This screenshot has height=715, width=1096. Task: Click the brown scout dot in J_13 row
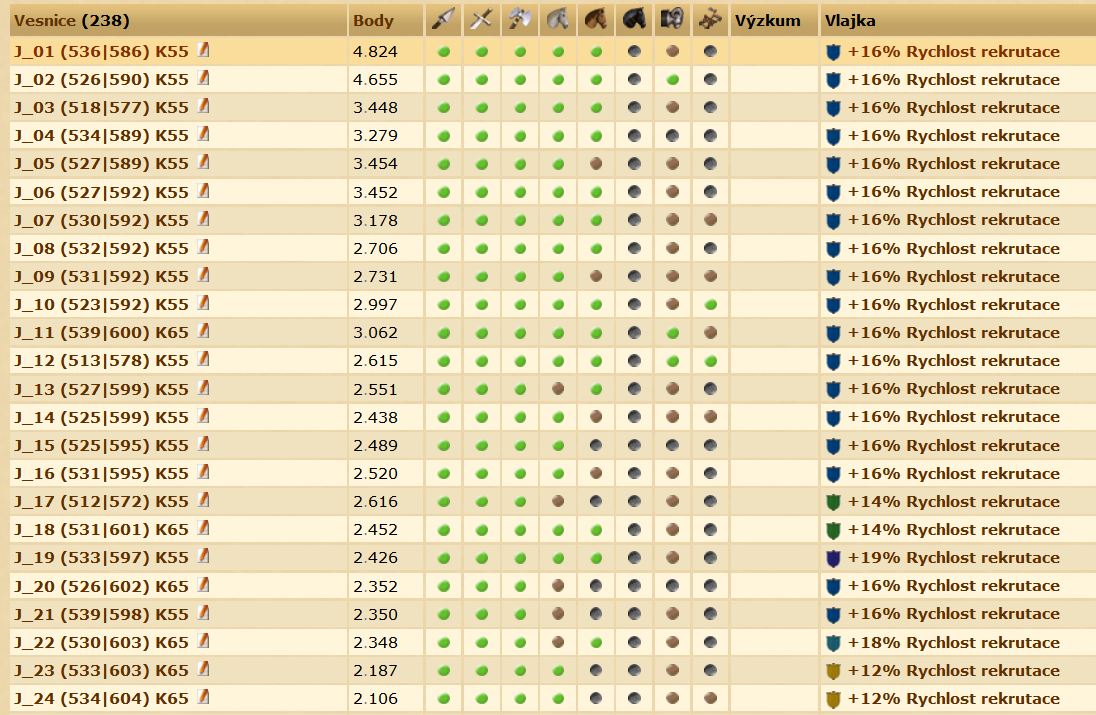(558, 389)
